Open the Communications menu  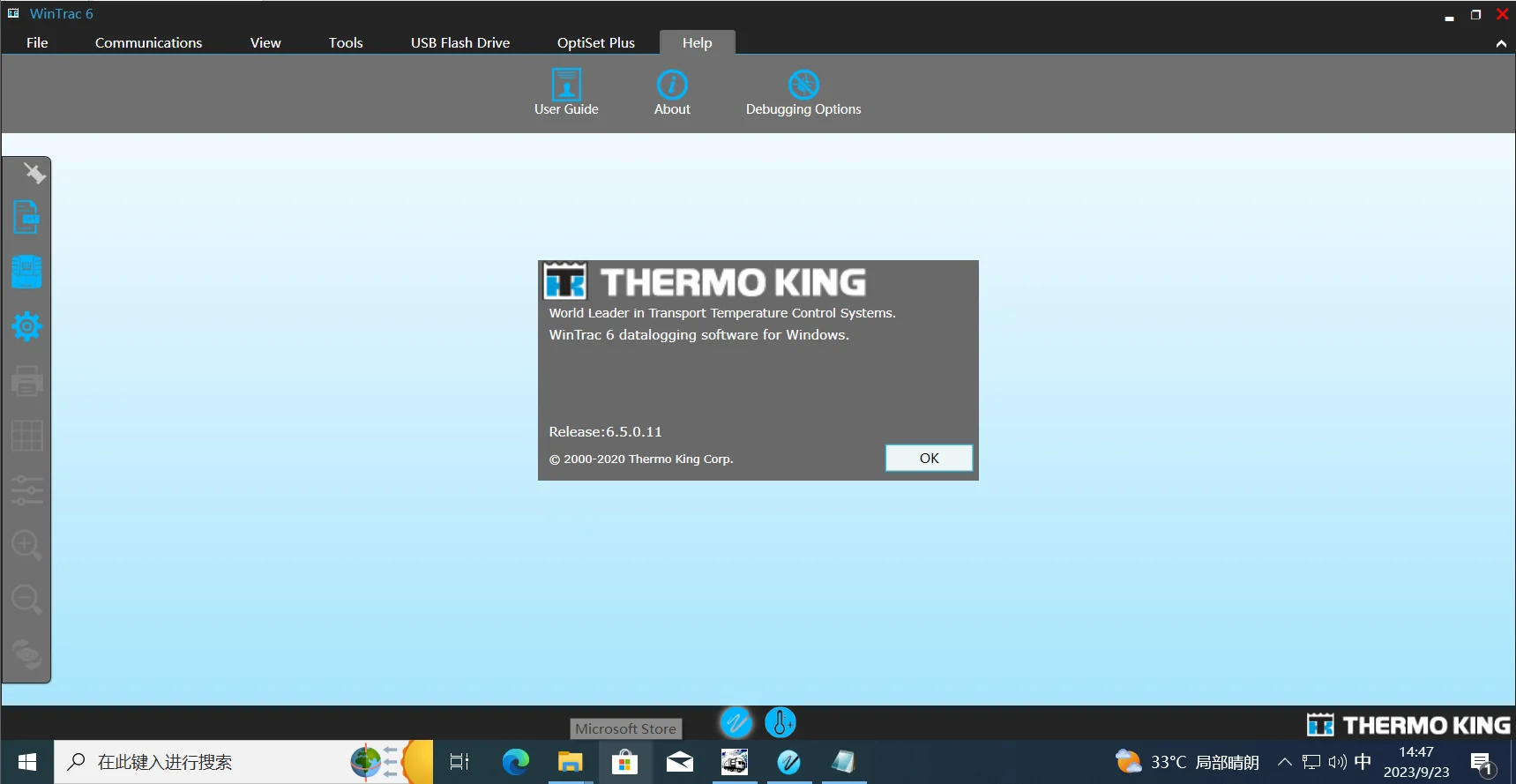(x=148, y=42)
